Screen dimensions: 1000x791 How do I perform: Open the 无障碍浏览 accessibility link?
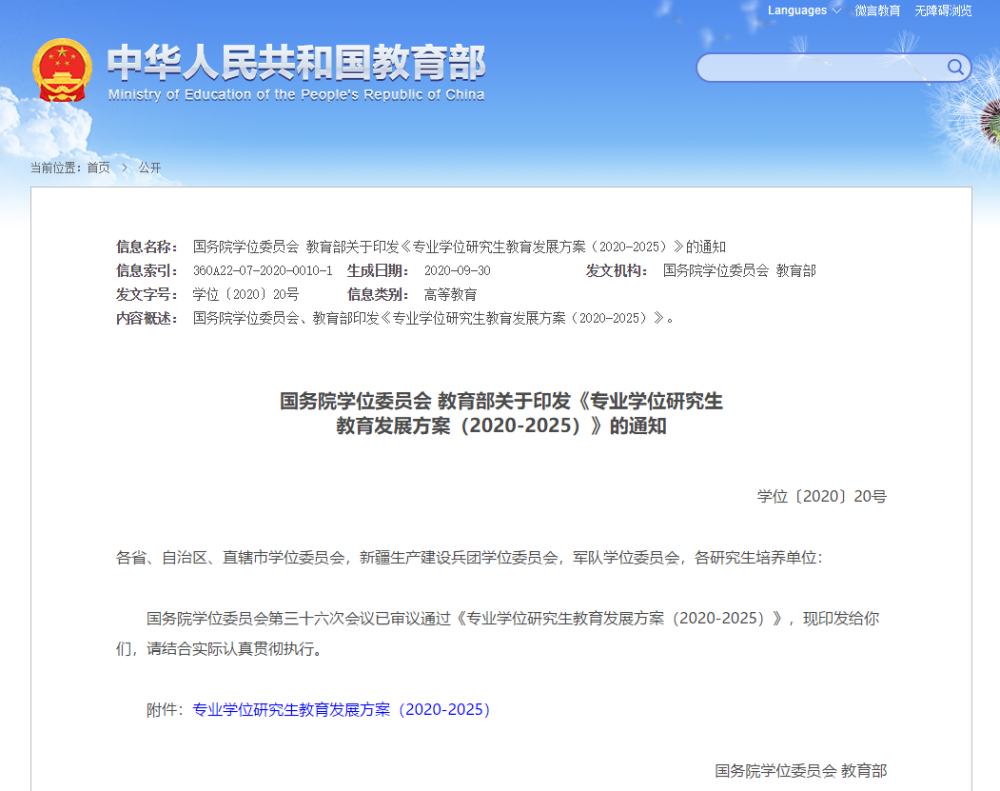click(x=943, y=11)
